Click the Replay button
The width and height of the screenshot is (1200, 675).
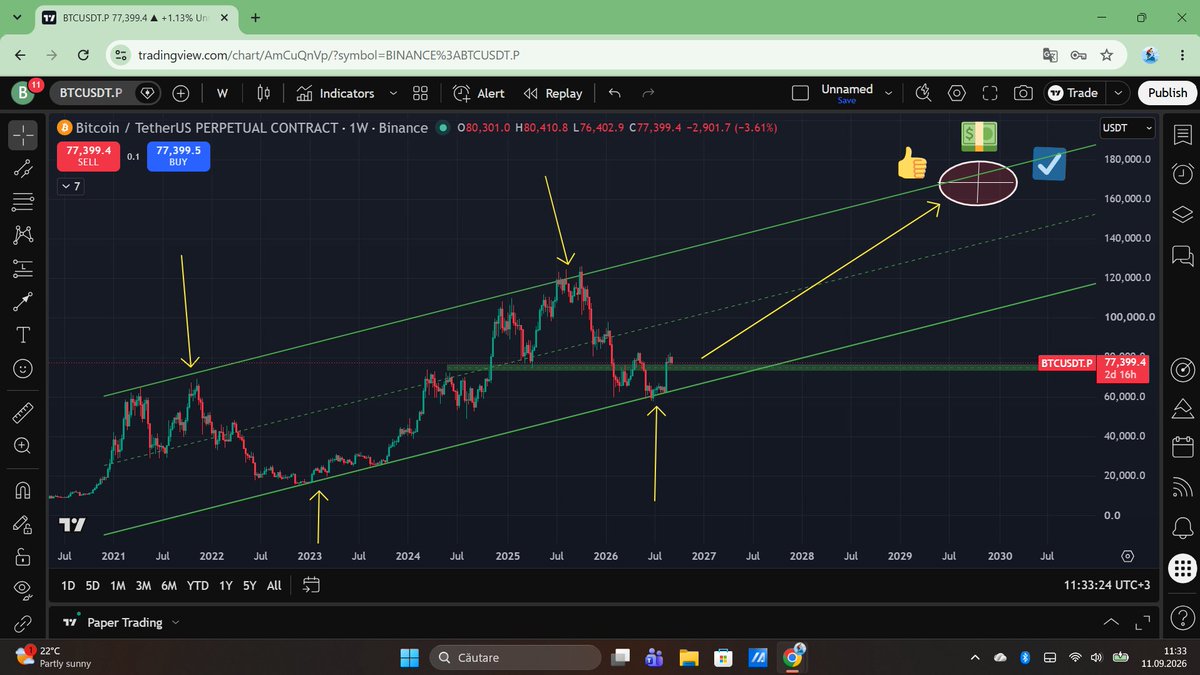553,93
